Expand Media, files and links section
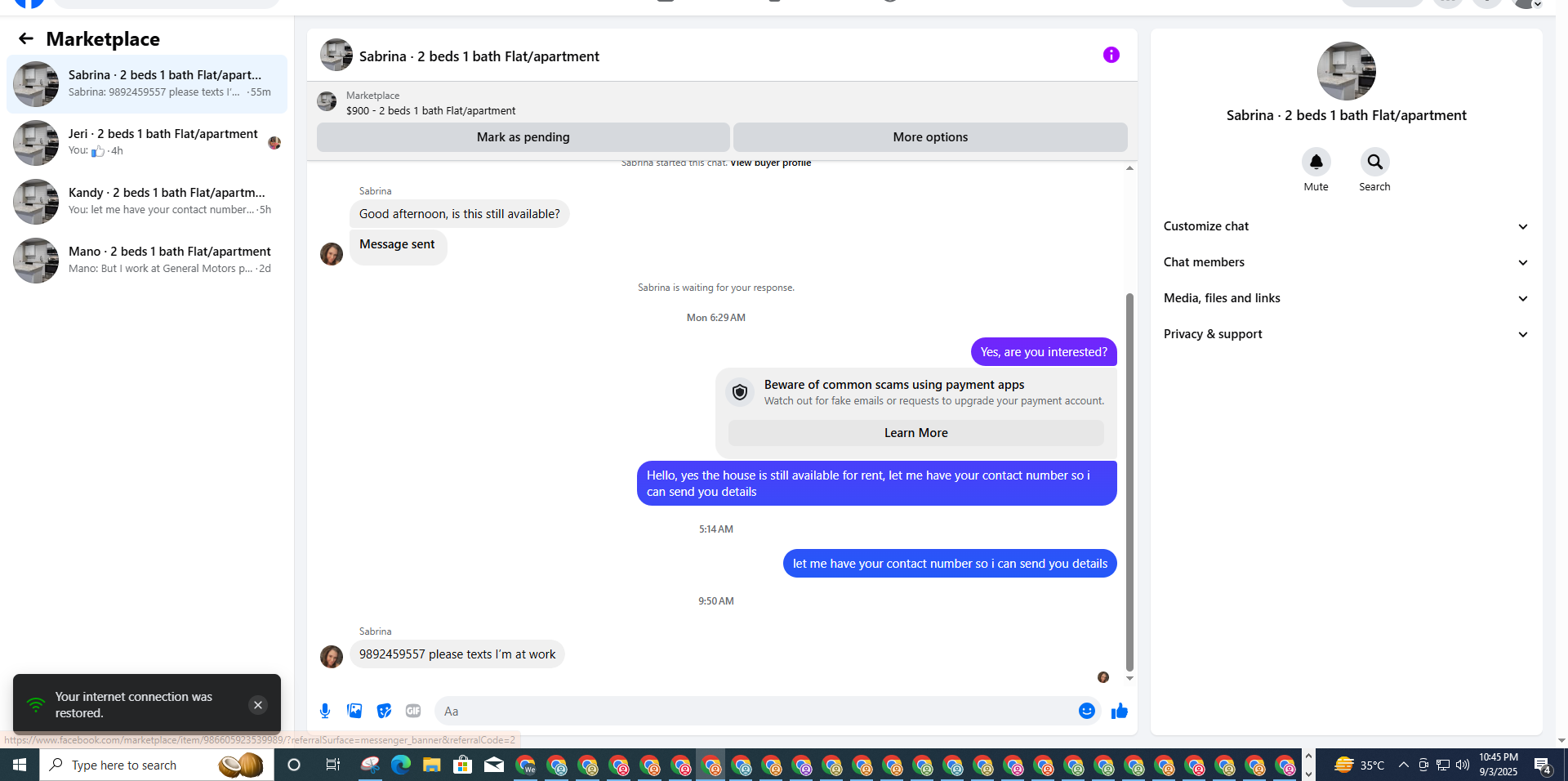Viewport: 1568px width, 781px height. coord(1346,298)
